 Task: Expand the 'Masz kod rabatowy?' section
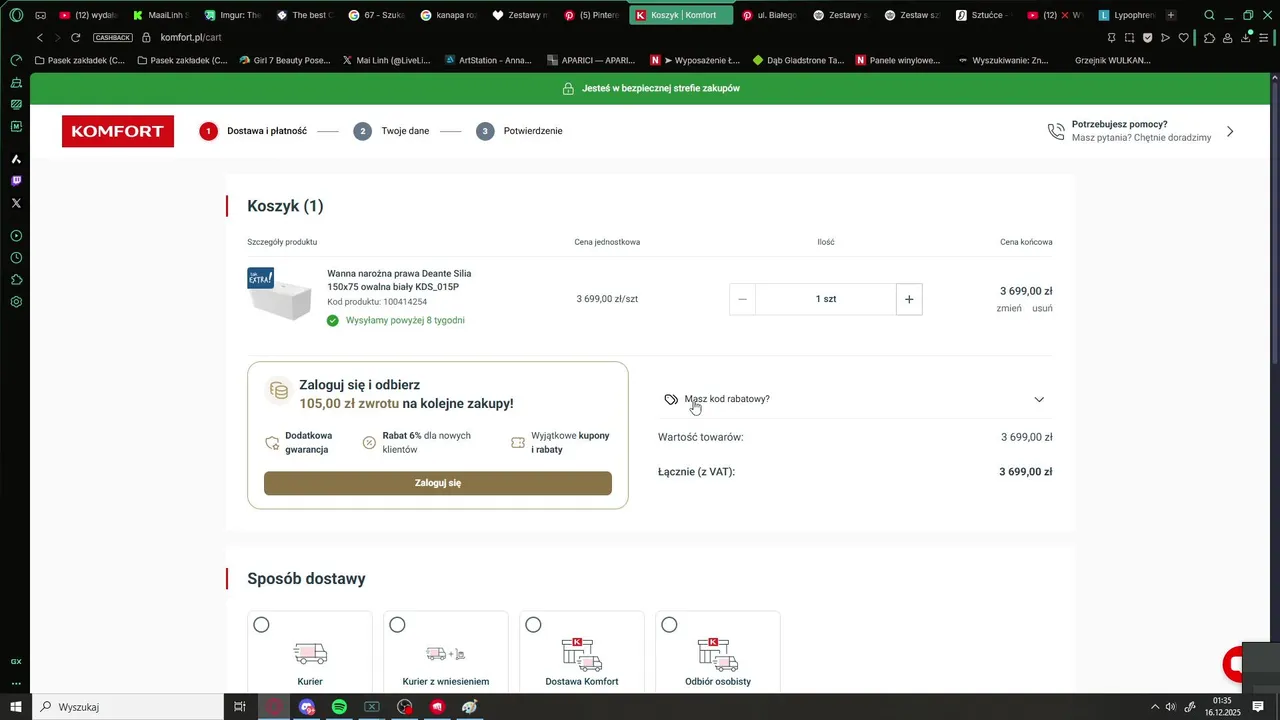855,399
